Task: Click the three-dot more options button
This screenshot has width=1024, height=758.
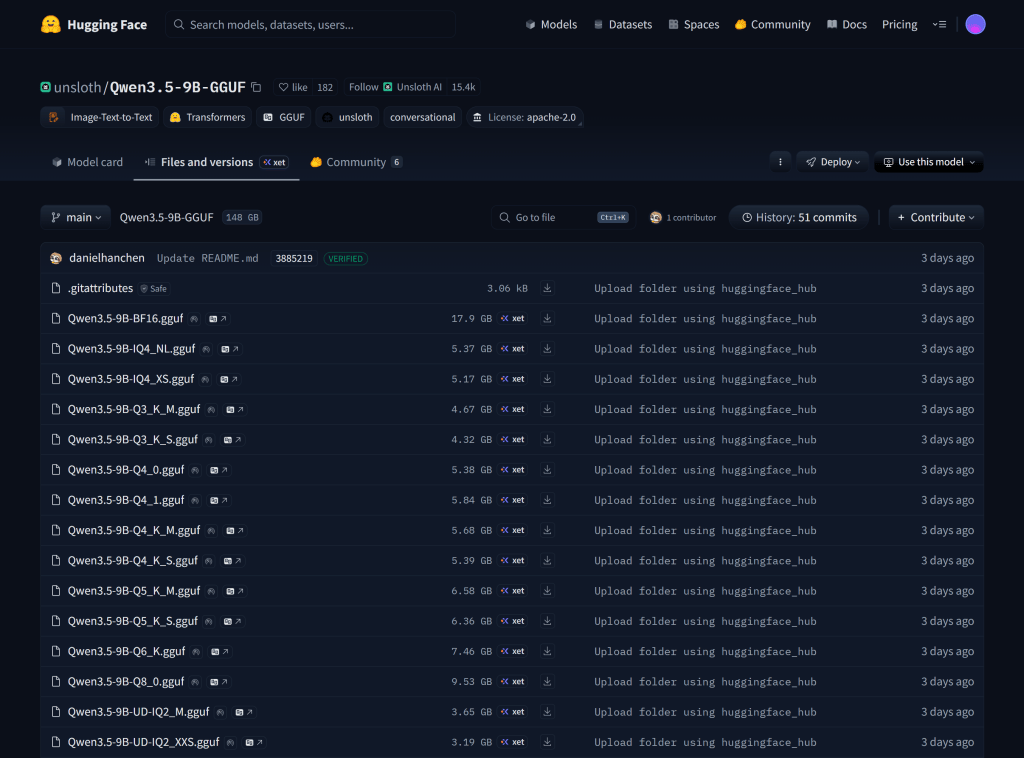Action: 780,162
